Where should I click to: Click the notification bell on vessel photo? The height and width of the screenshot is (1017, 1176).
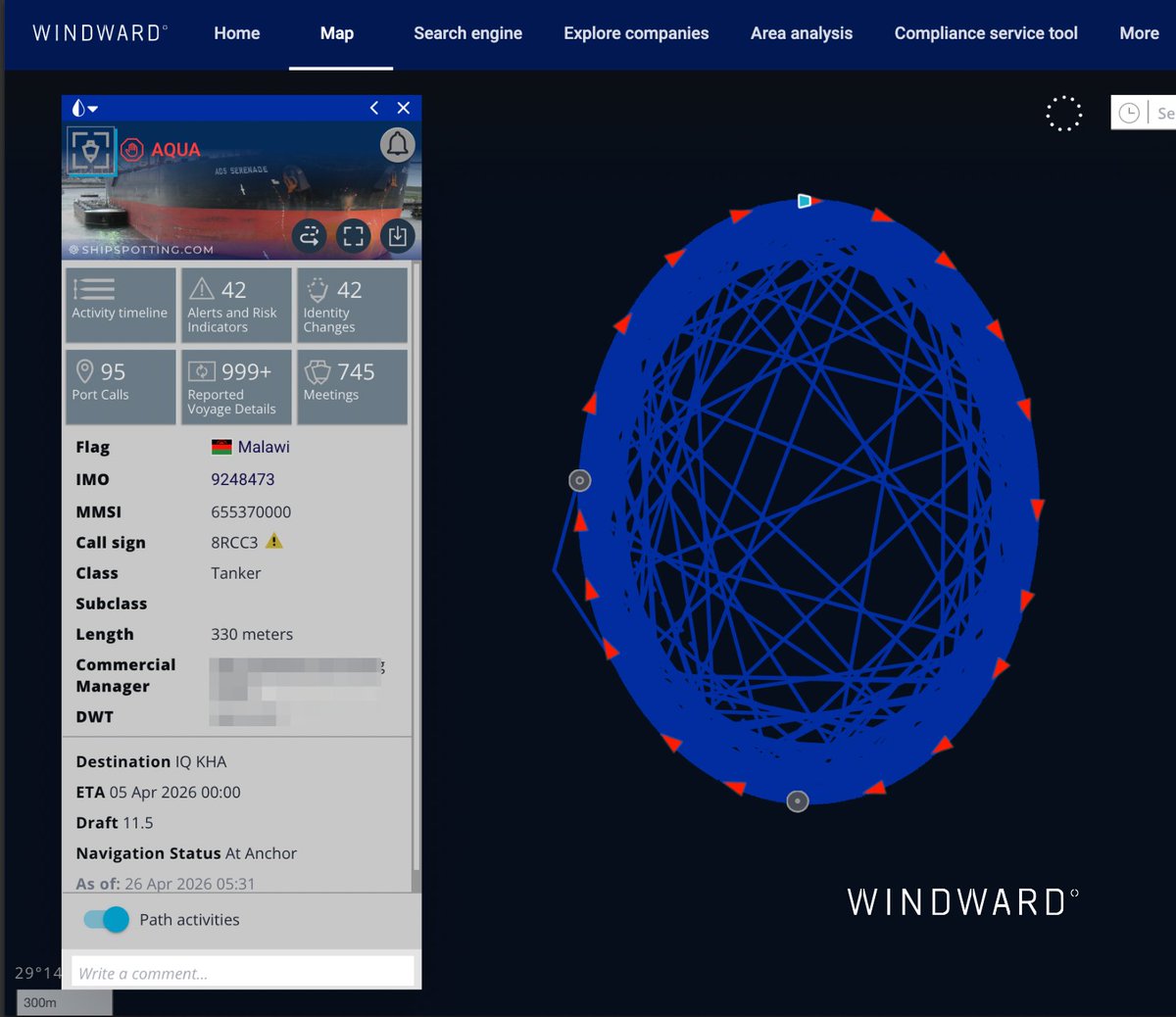coord(398,145)
